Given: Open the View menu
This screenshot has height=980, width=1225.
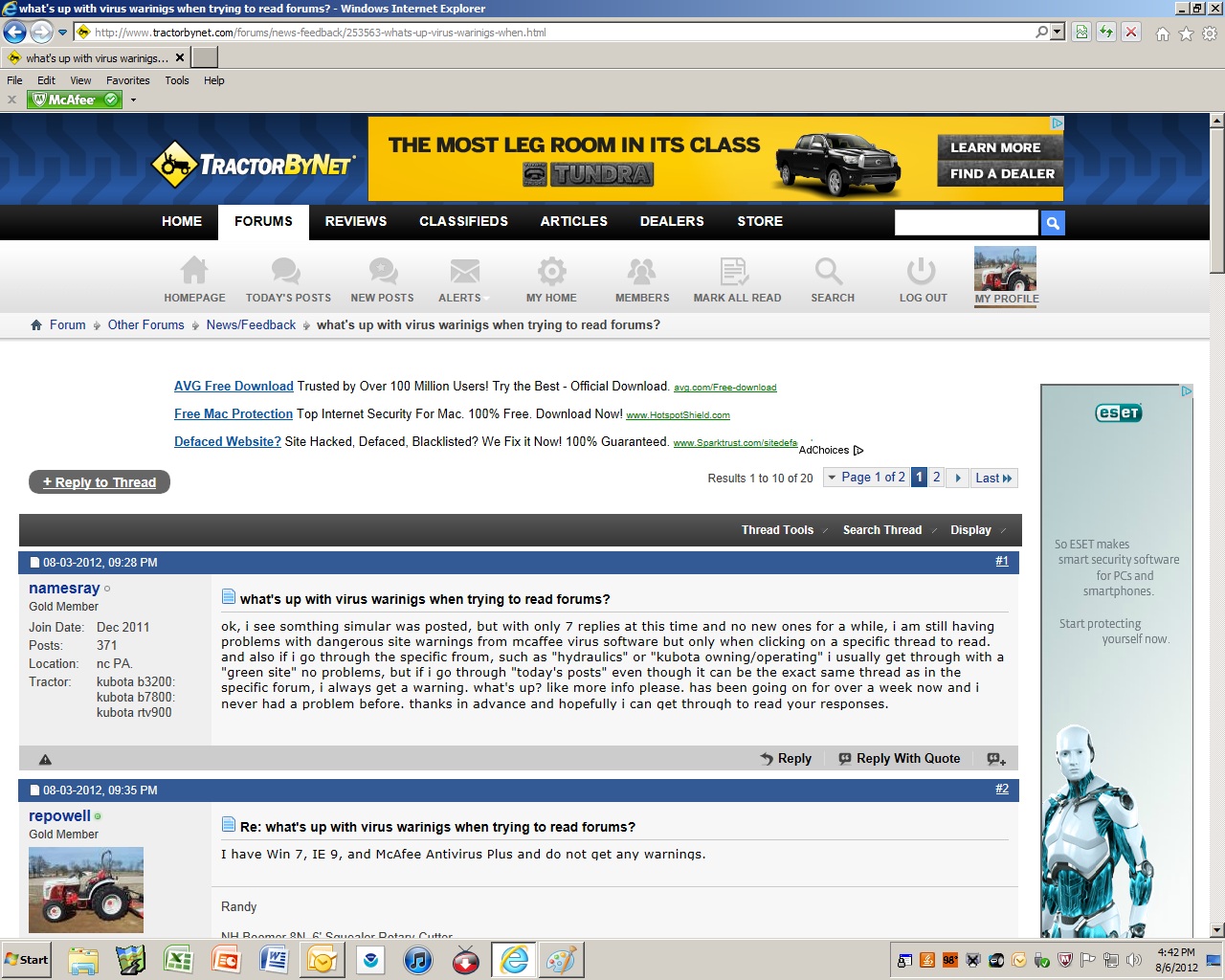Looking at the screenshot, I should (x=80, y=80).
